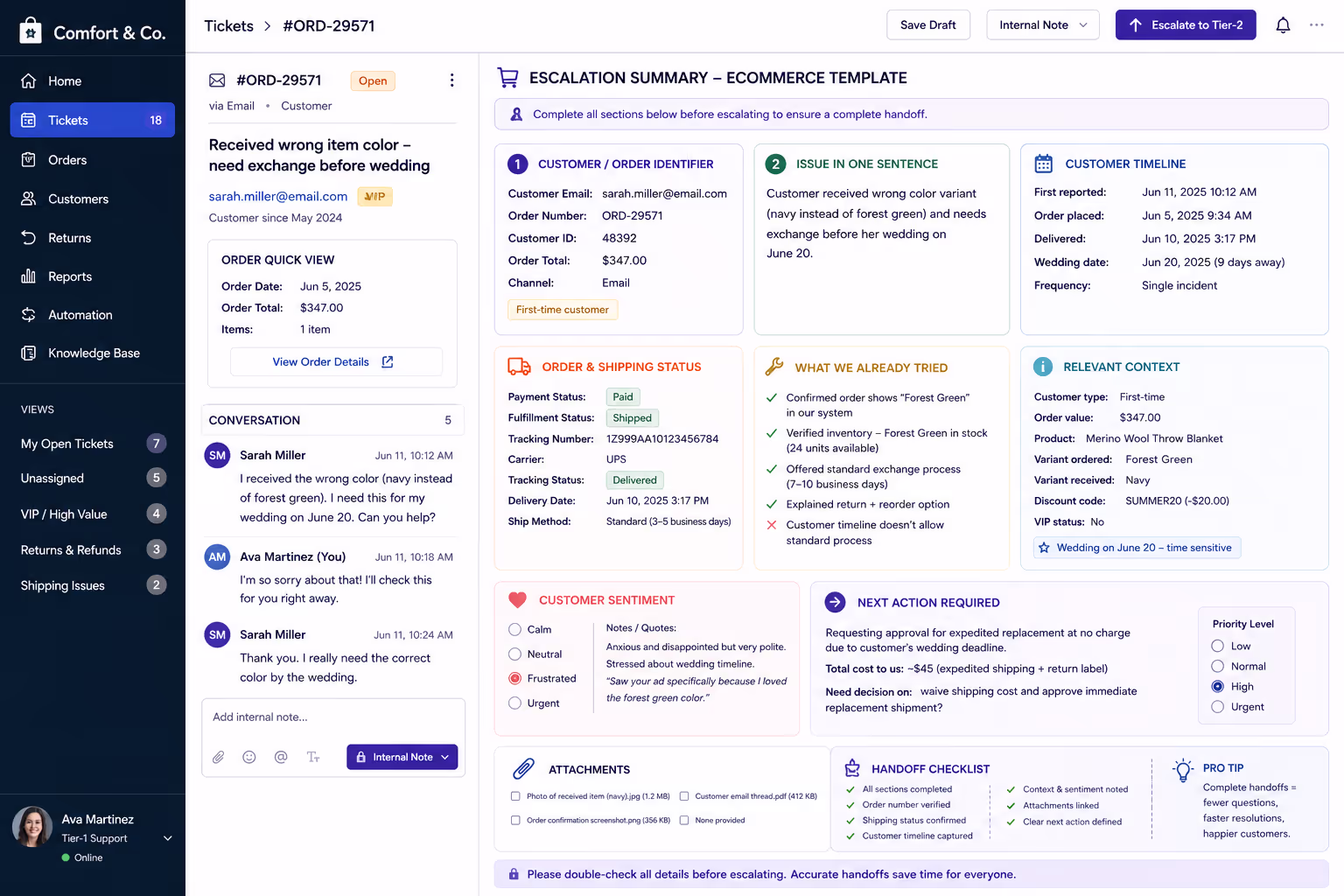
Task: Open the ticket kebab menu beside Open badge
Action: pyautogui.click(x=451, y=80)
